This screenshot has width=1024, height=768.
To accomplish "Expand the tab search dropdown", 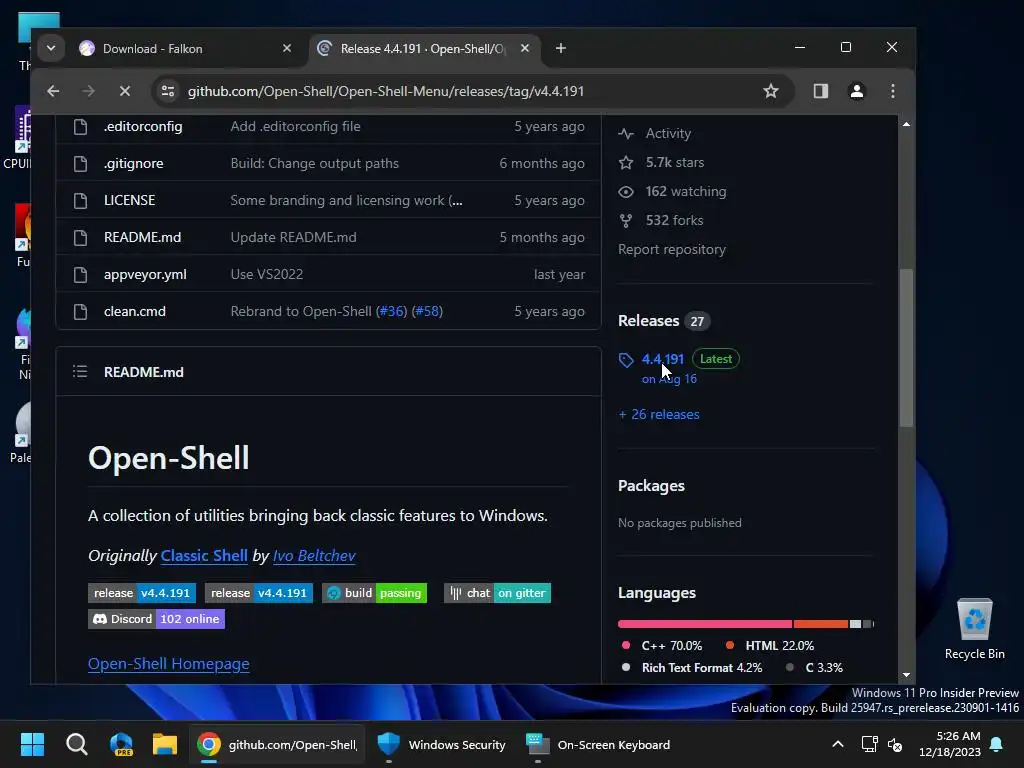I will [51, 48].
